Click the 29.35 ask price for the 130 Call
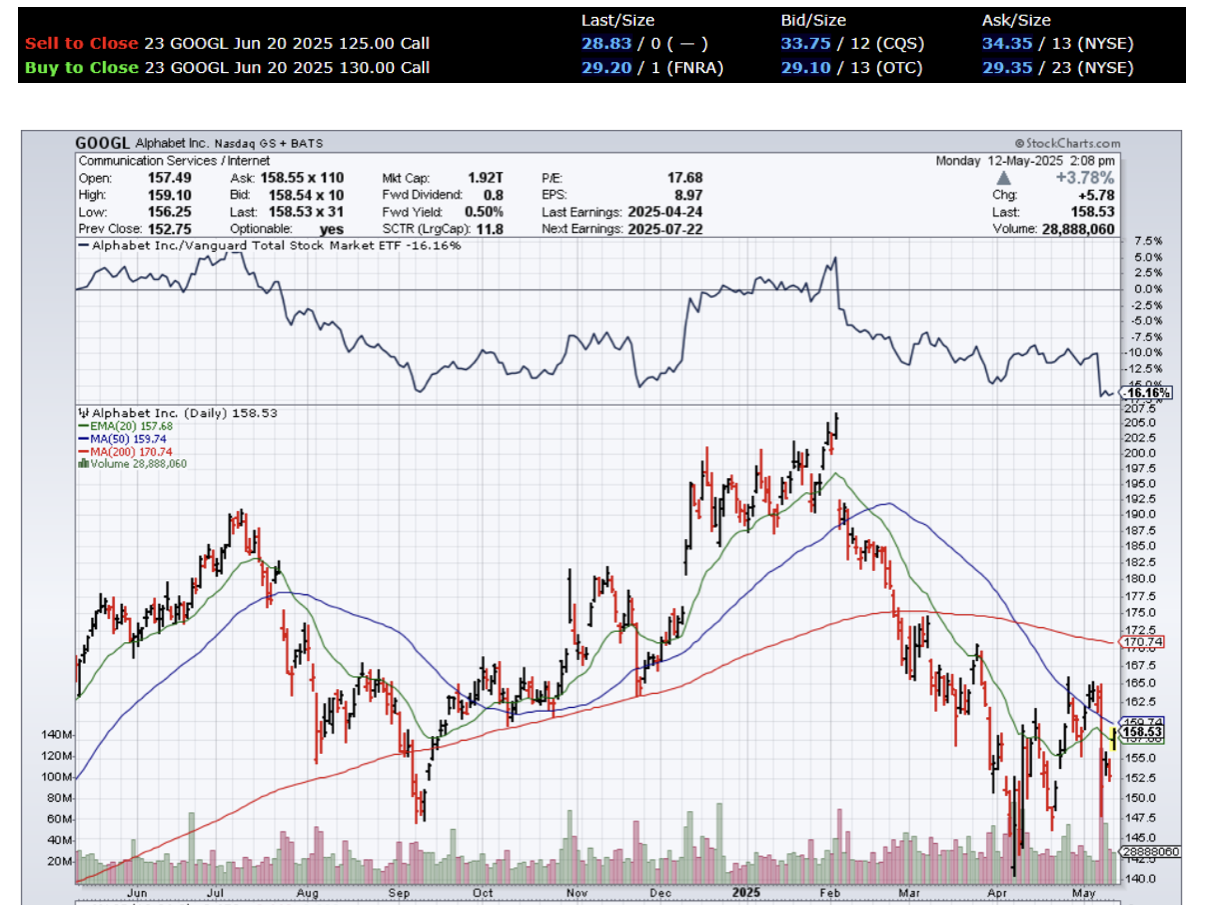This screenshot has width=1214, height=908. pyautogui.click(x=1006, y=67)
